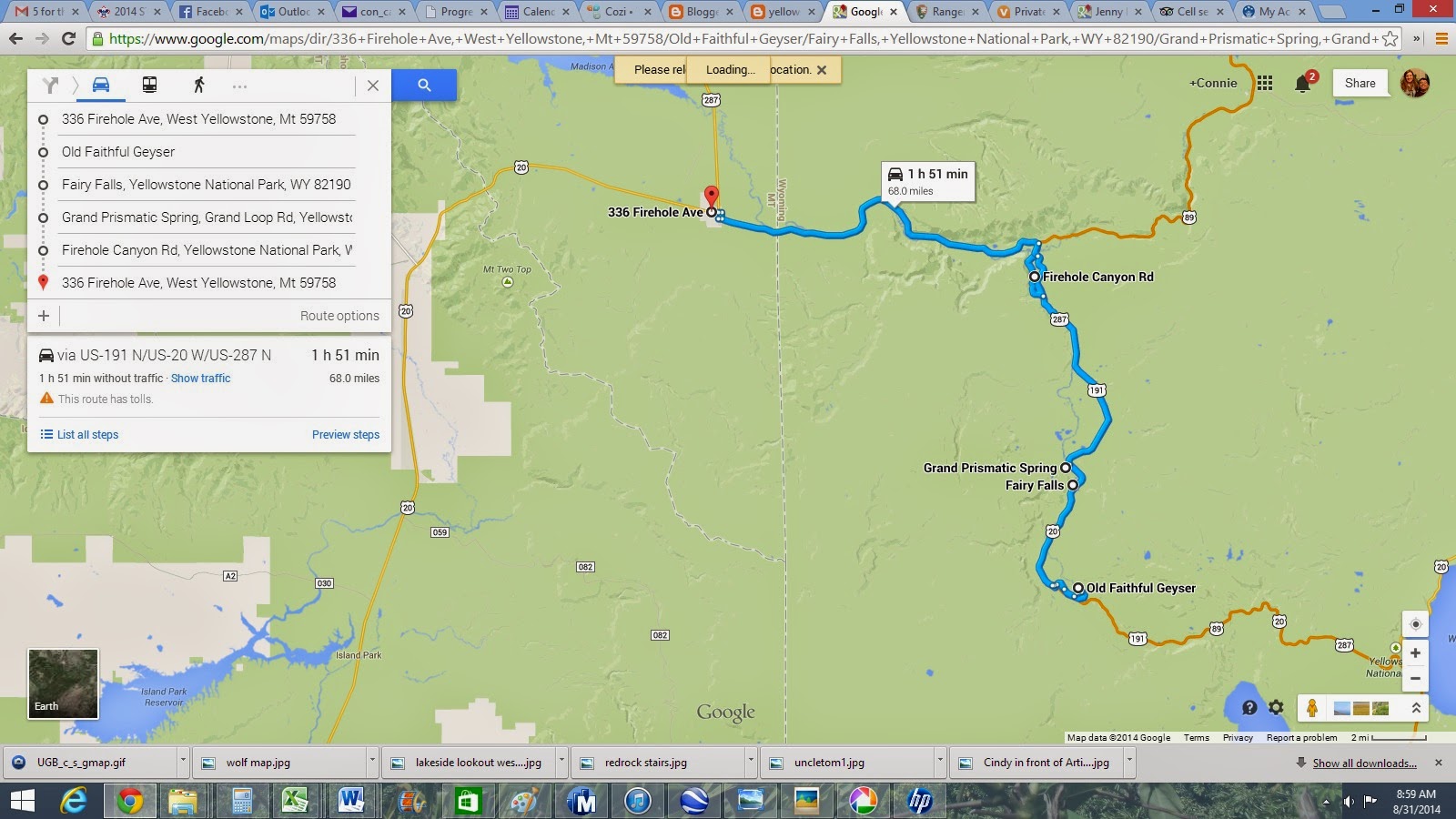
Task: Open the redrock stairs.jpg downloaded file
Action: (658, 763)
